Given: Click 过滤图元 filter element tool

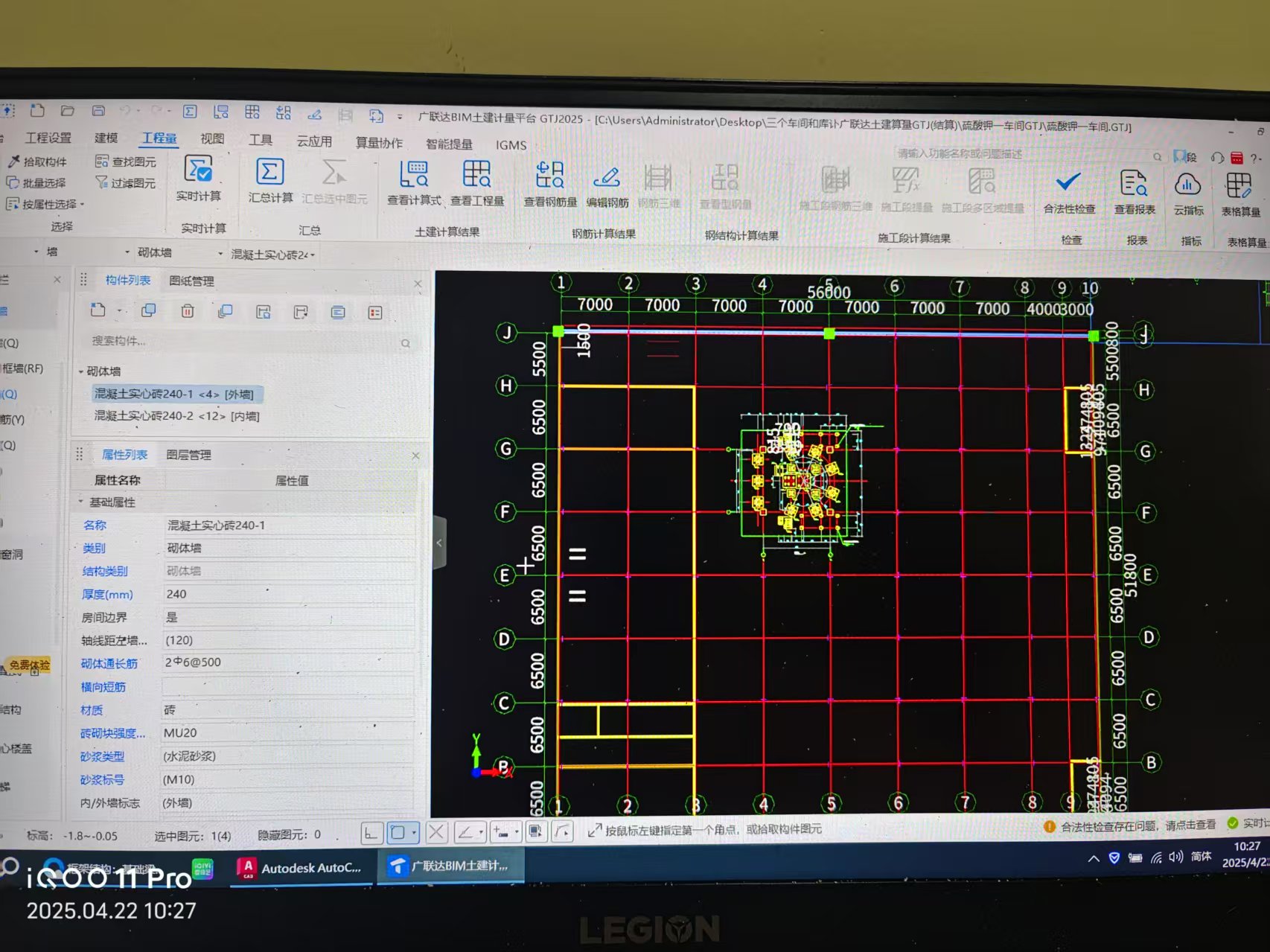Looking at the screenshot, I should click(126, 182).
